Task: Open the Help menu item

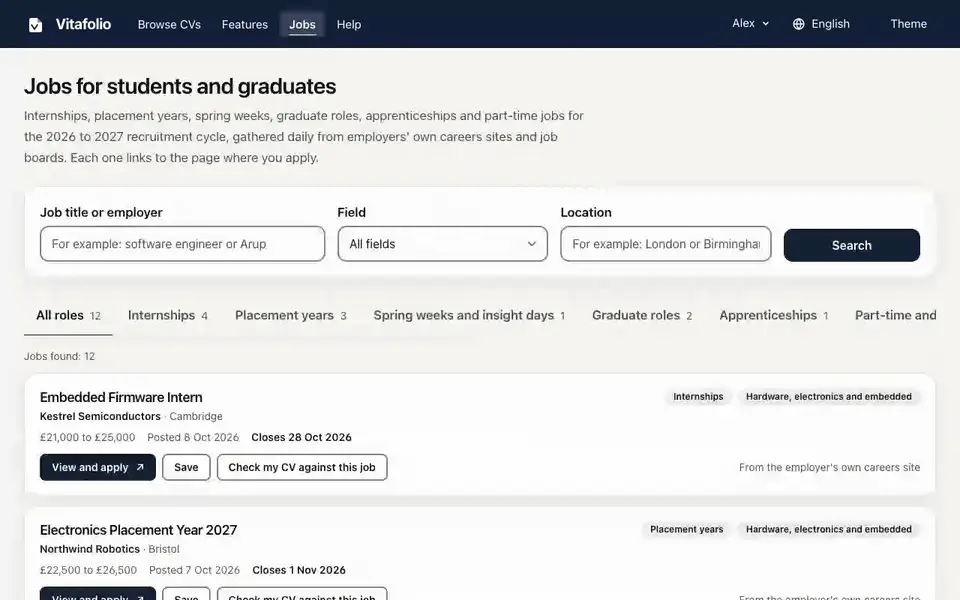Action: click(x=348, y=24)
